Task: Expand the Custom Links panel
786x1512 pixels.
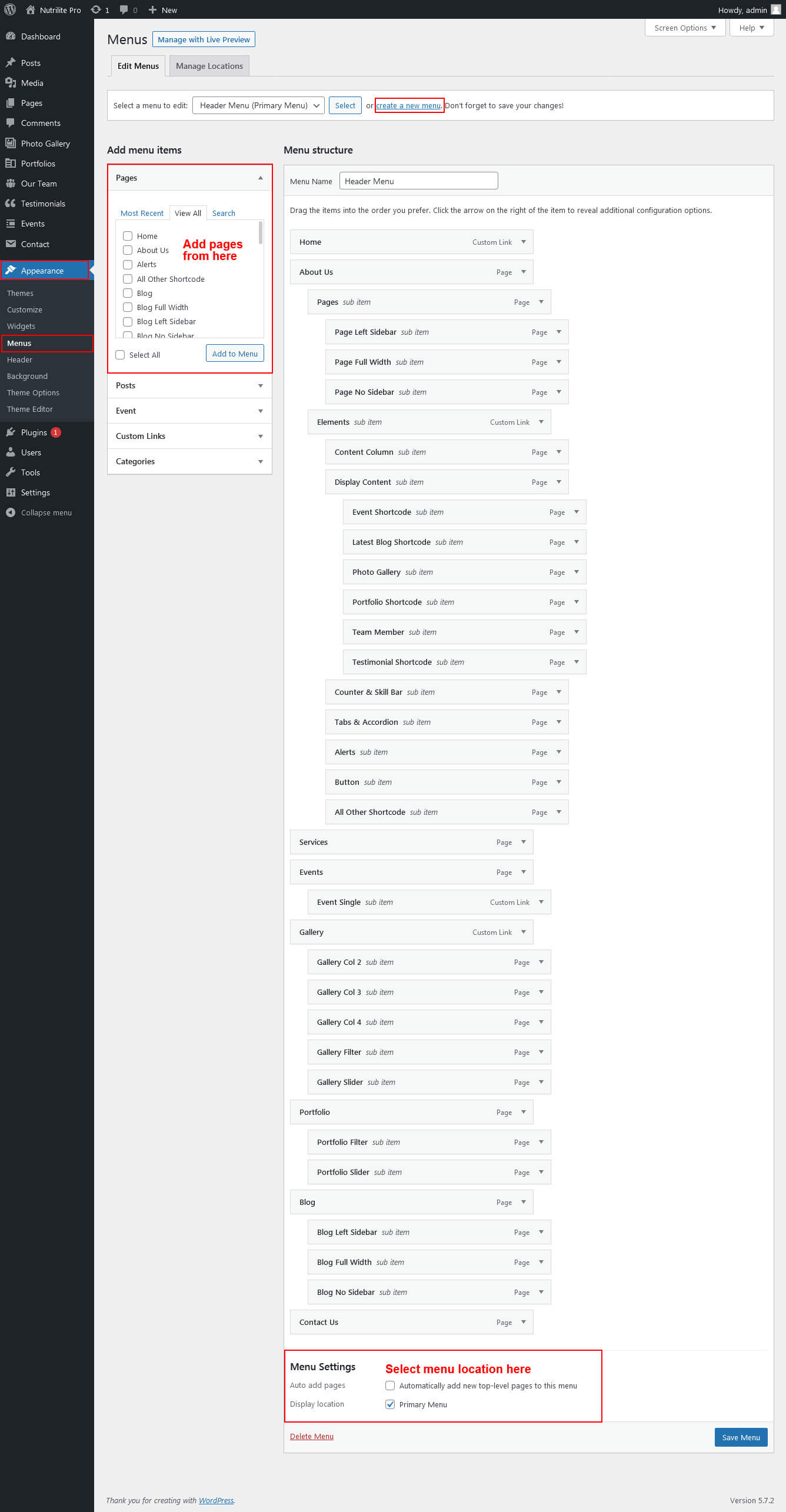Action: (x=260, y=436)
